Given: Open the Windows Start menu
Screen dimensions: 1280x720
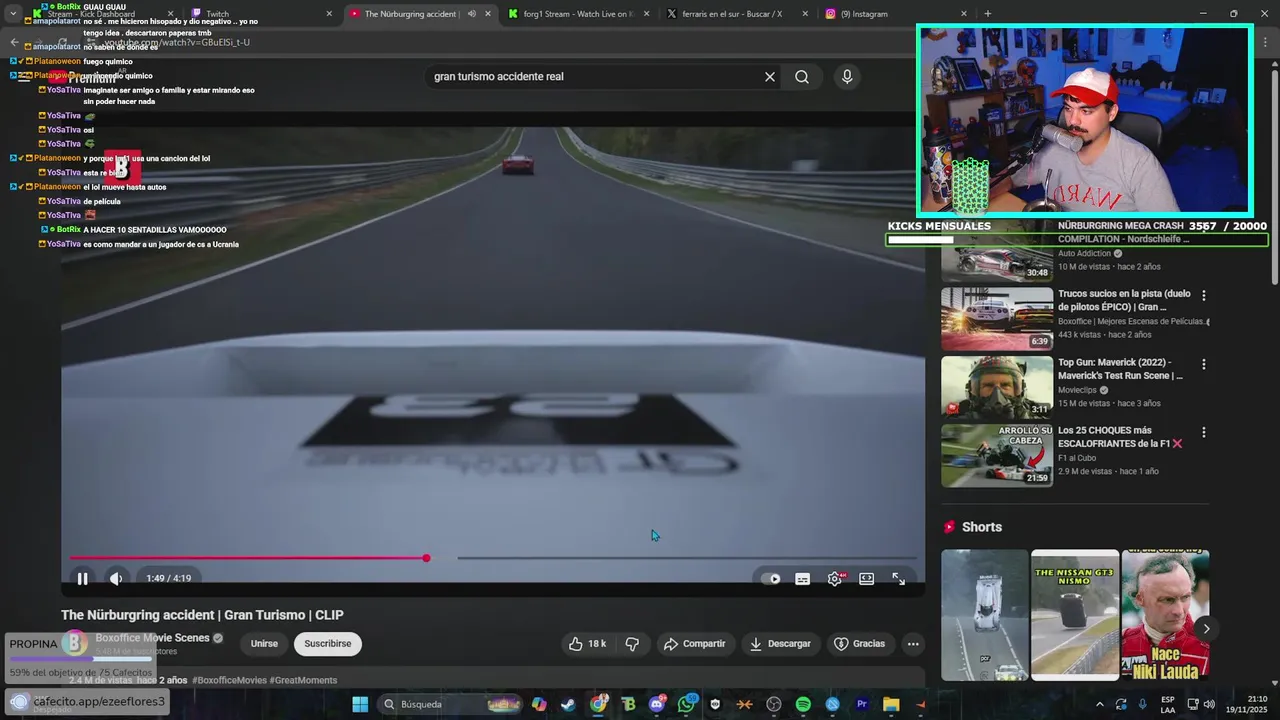Looking at the screenshot, I should [360, 704].
